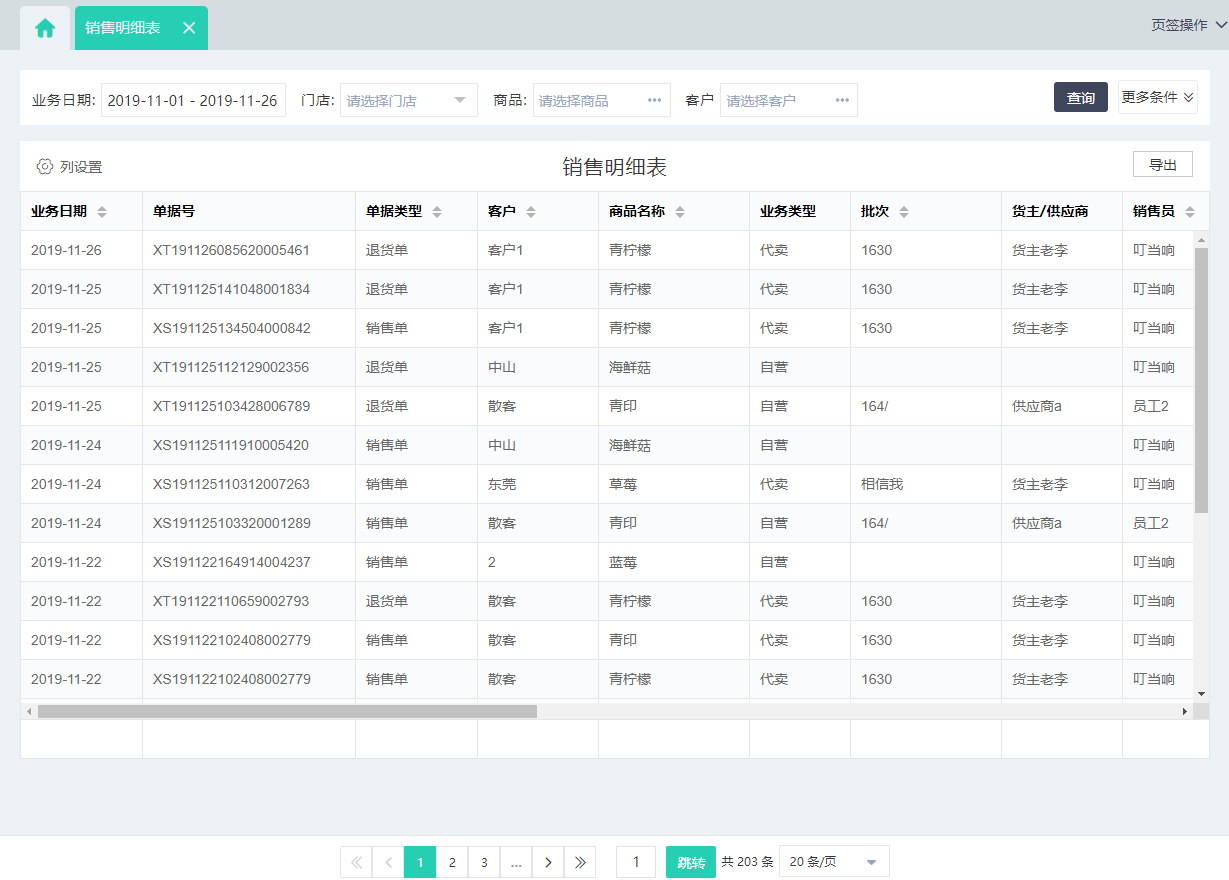Open product picker ellipsis icon in 商品 field
1229x880 pixels.
pyautogui.click(x=654, y=100)
